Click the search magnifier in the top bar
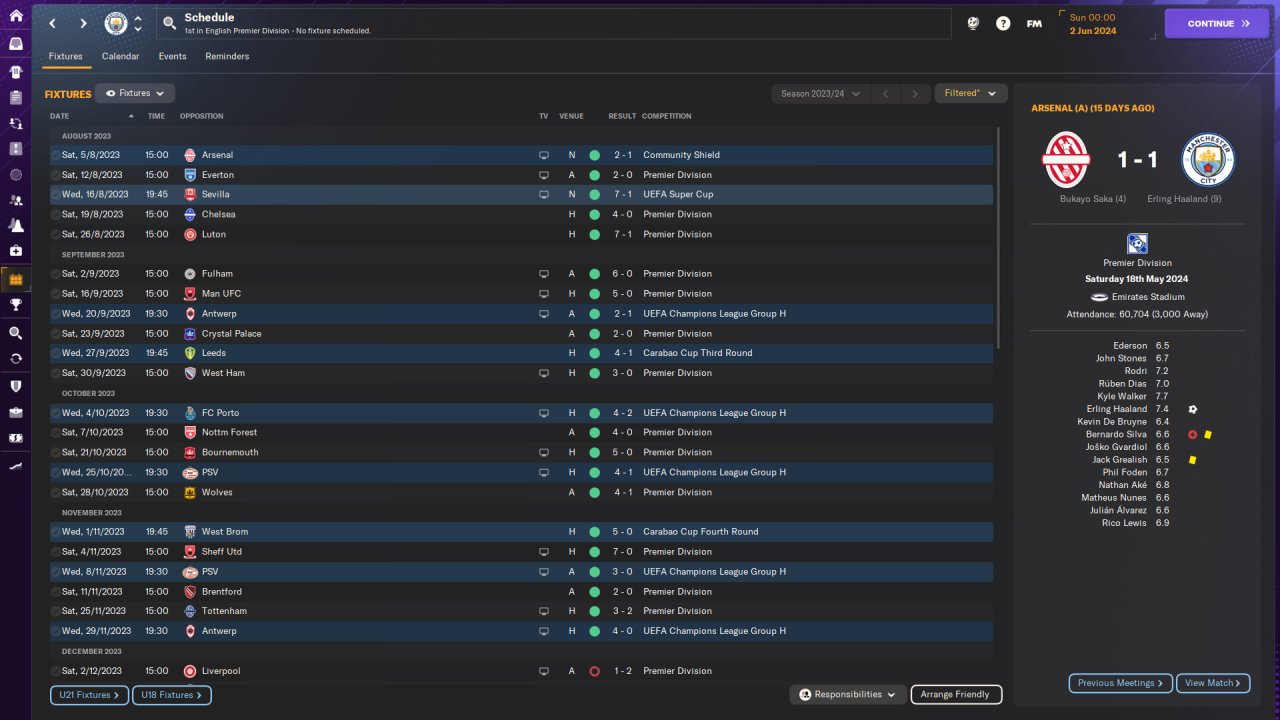The image size is (1280, 720). point(170,23)
